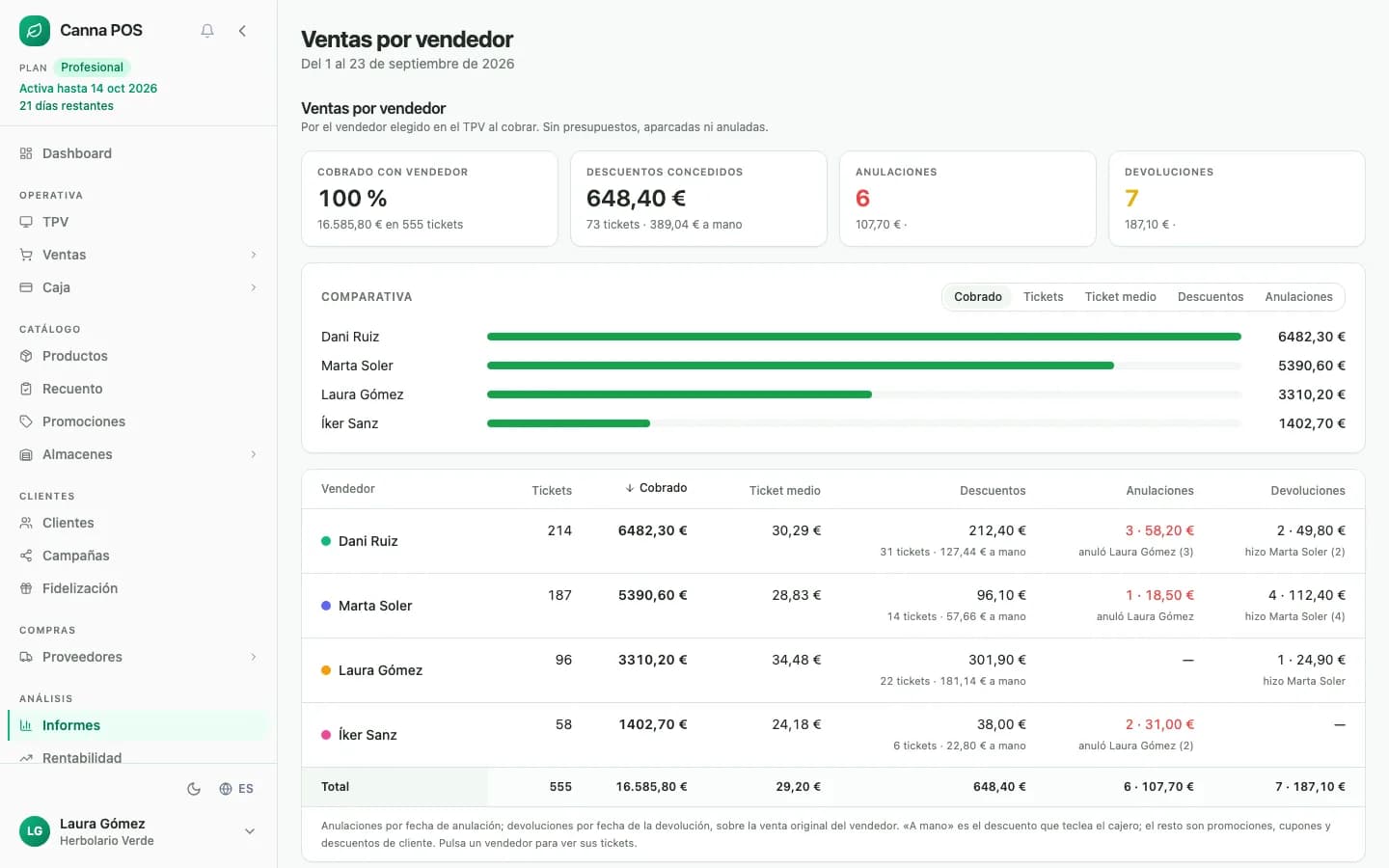The height and width of the screenshot is (868, 1389).
Task: Click the Fidelización gift icon
Action: 26,588
